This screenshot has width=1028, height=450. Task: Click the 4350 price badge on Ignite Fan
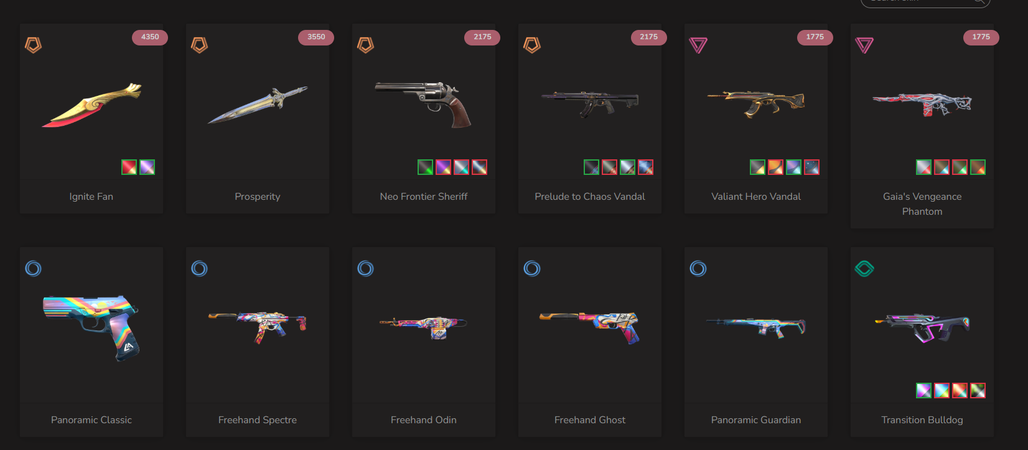150,37
